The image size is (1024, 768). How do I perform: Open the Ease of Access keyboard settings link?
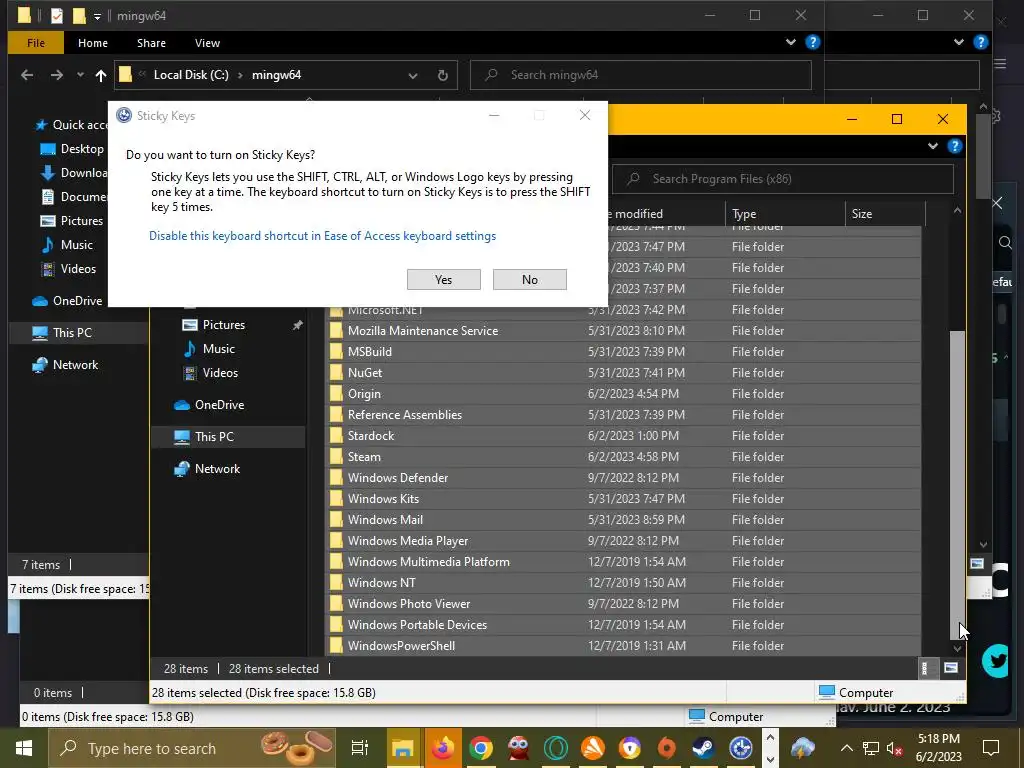[x=323, y=236]
